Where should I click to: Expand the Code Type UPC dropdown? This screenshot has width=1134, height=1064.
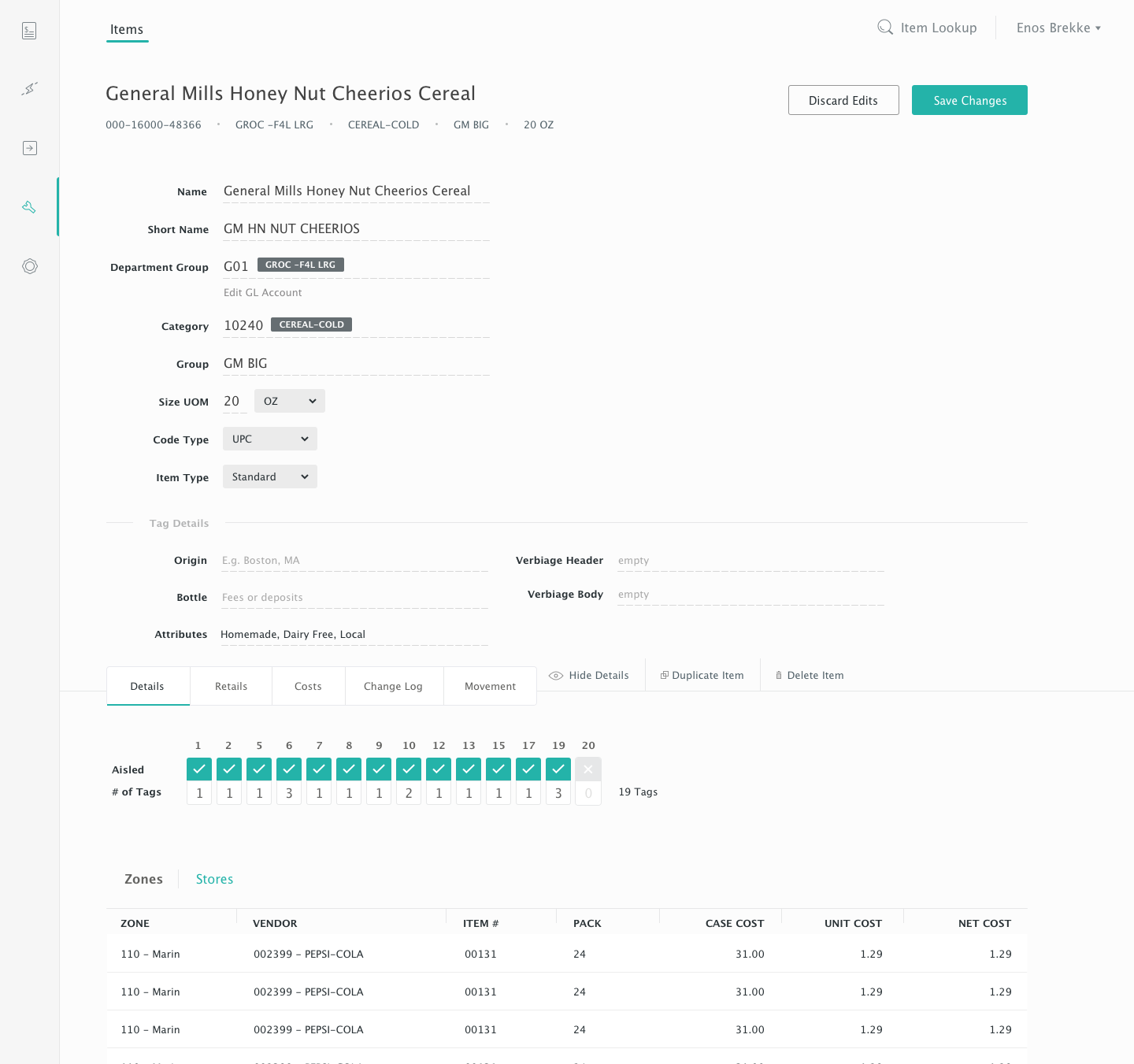pyautogui.click(x=269, y=439)
